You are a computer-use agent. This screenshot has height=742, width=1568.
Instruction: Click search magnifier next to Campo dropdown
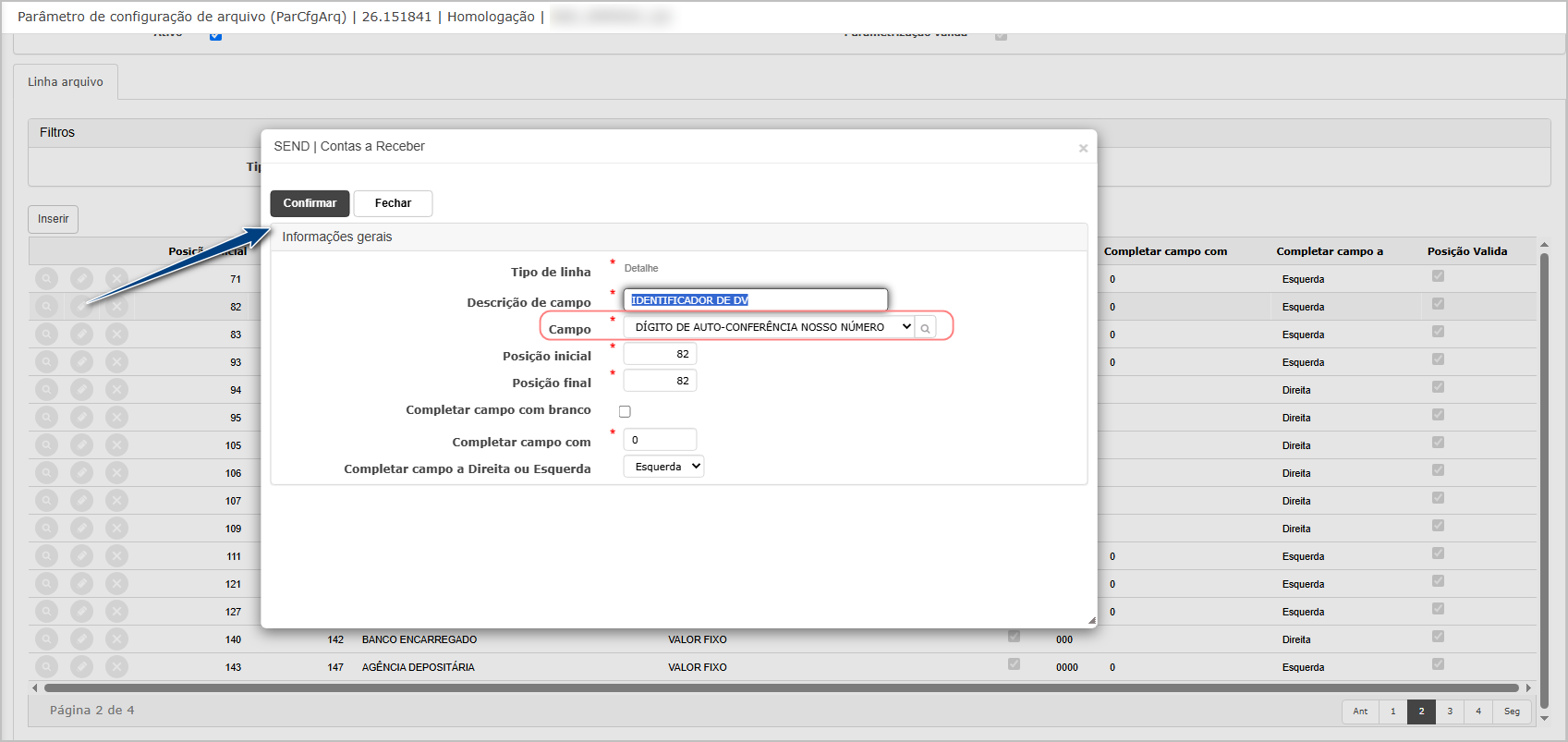[x=925, y=327]
